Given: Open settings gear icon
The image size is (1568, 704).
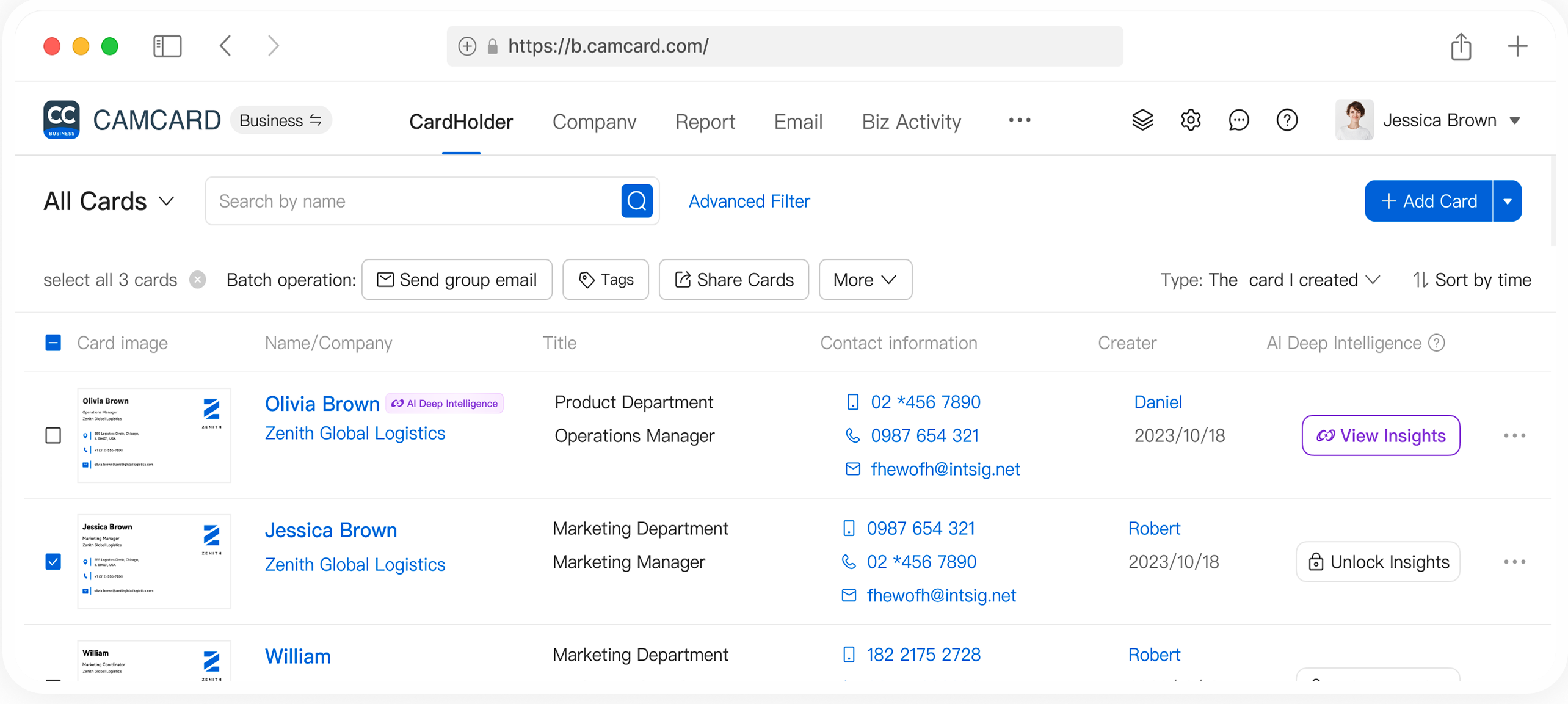Looking at the screenshot, I should coord(1190,120).
